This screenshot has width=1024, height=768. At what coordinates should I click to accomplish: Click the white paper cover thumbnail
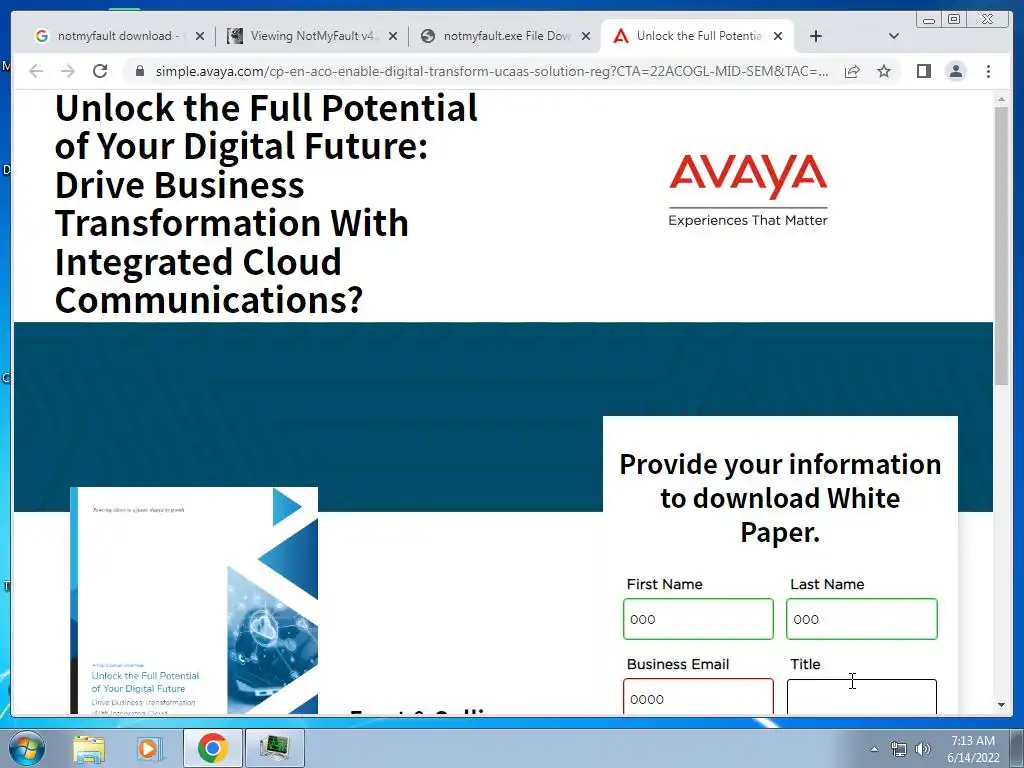coord(194,600)
